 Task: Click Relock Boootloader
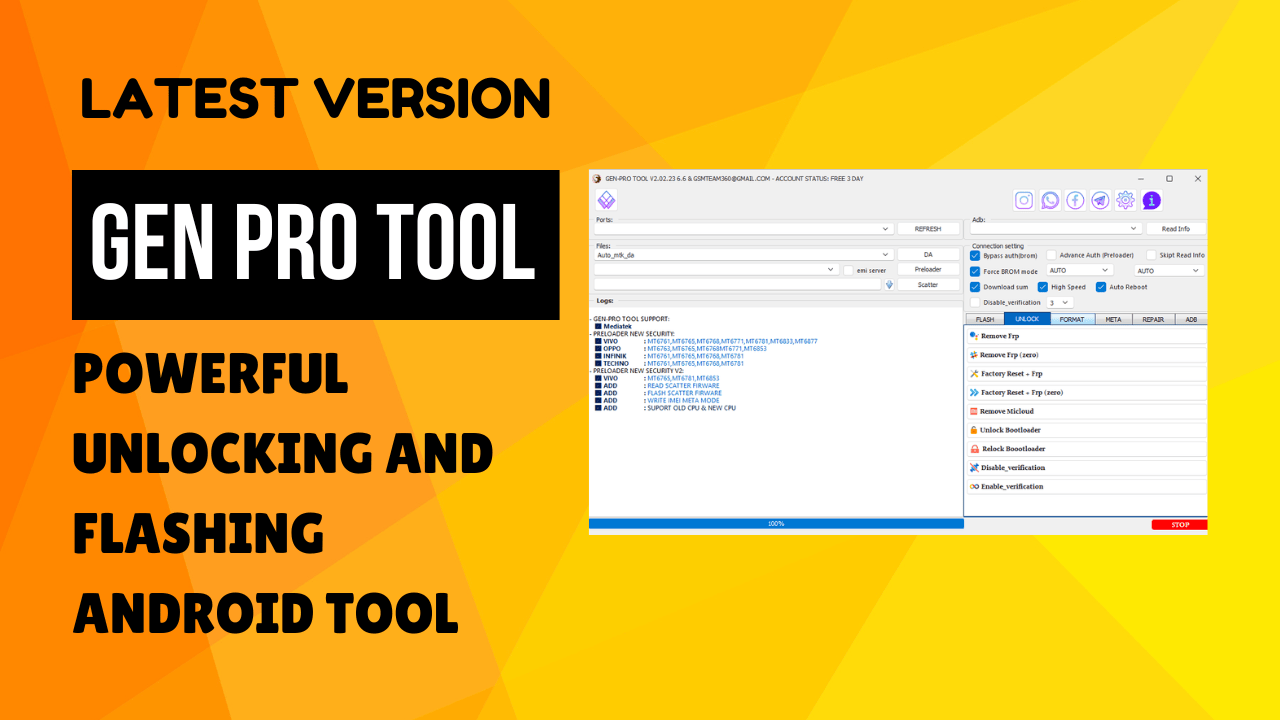pos(1087,449)
